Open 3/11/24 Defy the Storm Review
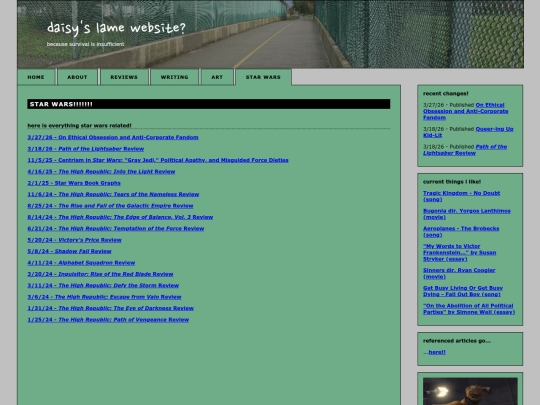 (103, 285)
